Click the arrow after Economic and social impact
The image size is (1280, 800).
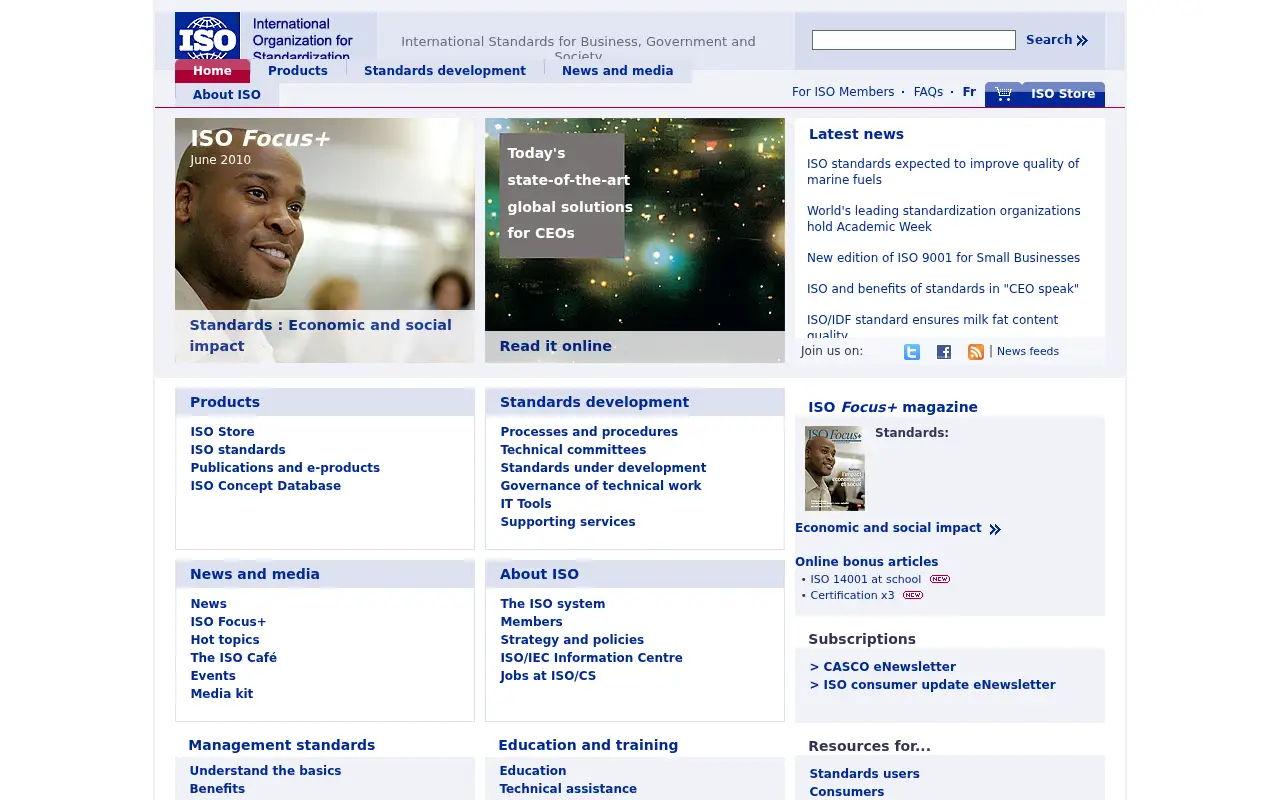pyautogui.click(x=995, y=529)
